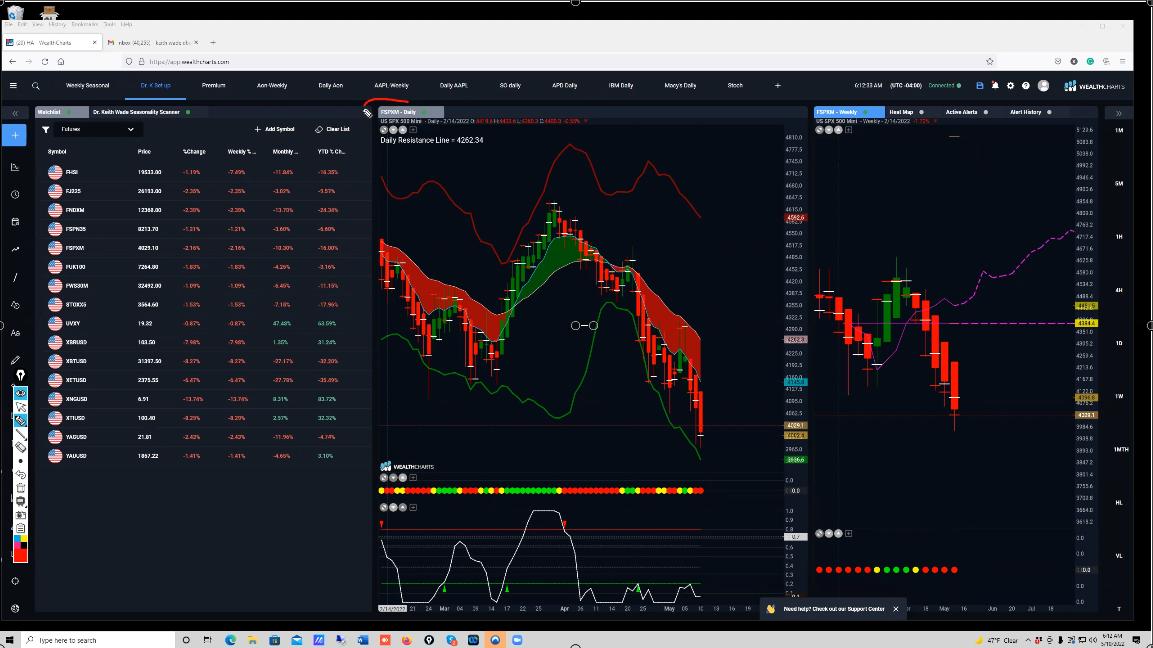Select the 1H timeframe button
This screenshot has height=648, width=1153.
point(1119,237)
